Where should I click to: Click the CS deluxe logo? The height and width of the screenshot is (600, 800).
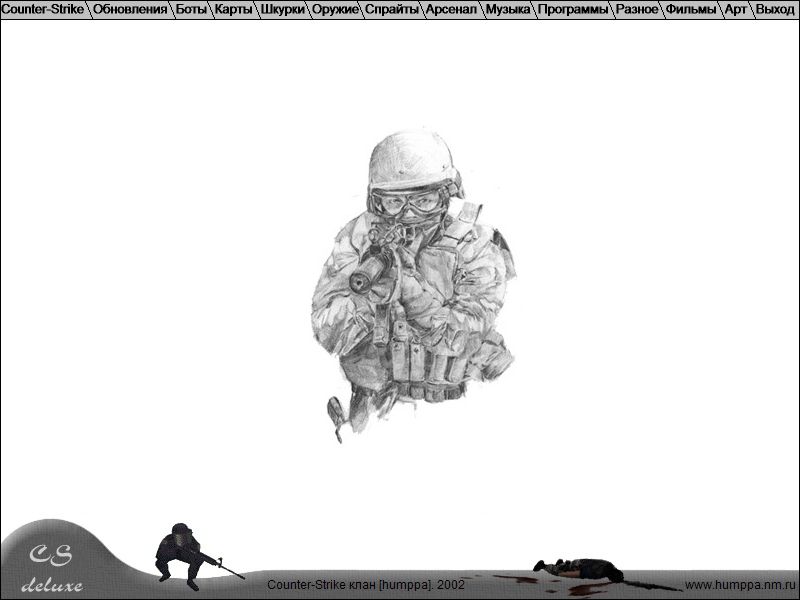[52, 568]
